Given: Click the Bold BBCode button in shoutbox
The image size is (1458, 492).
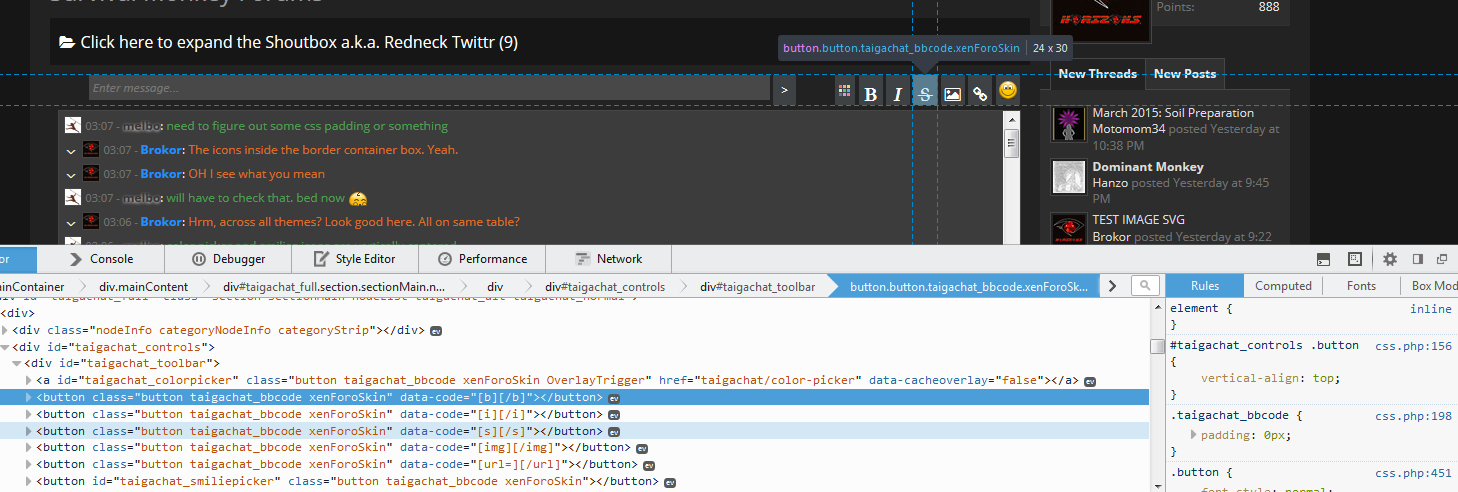Looking at the screenshot, I should pyautogui.click(x=871, y=93).
